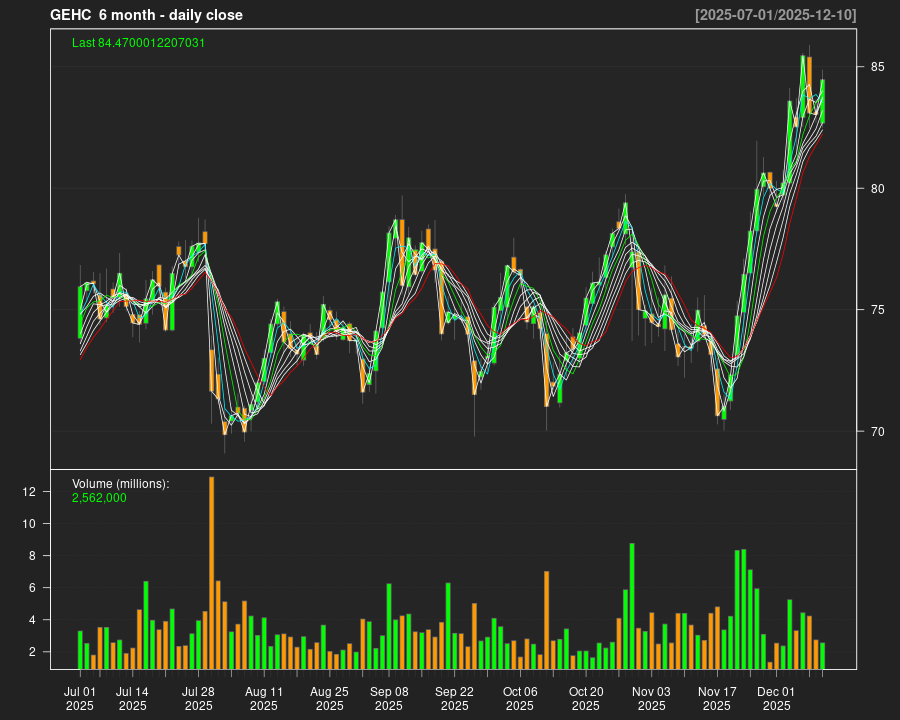
Task: Click the 70 price axis label
Action: pyautogui.click(x=876, y=432)
